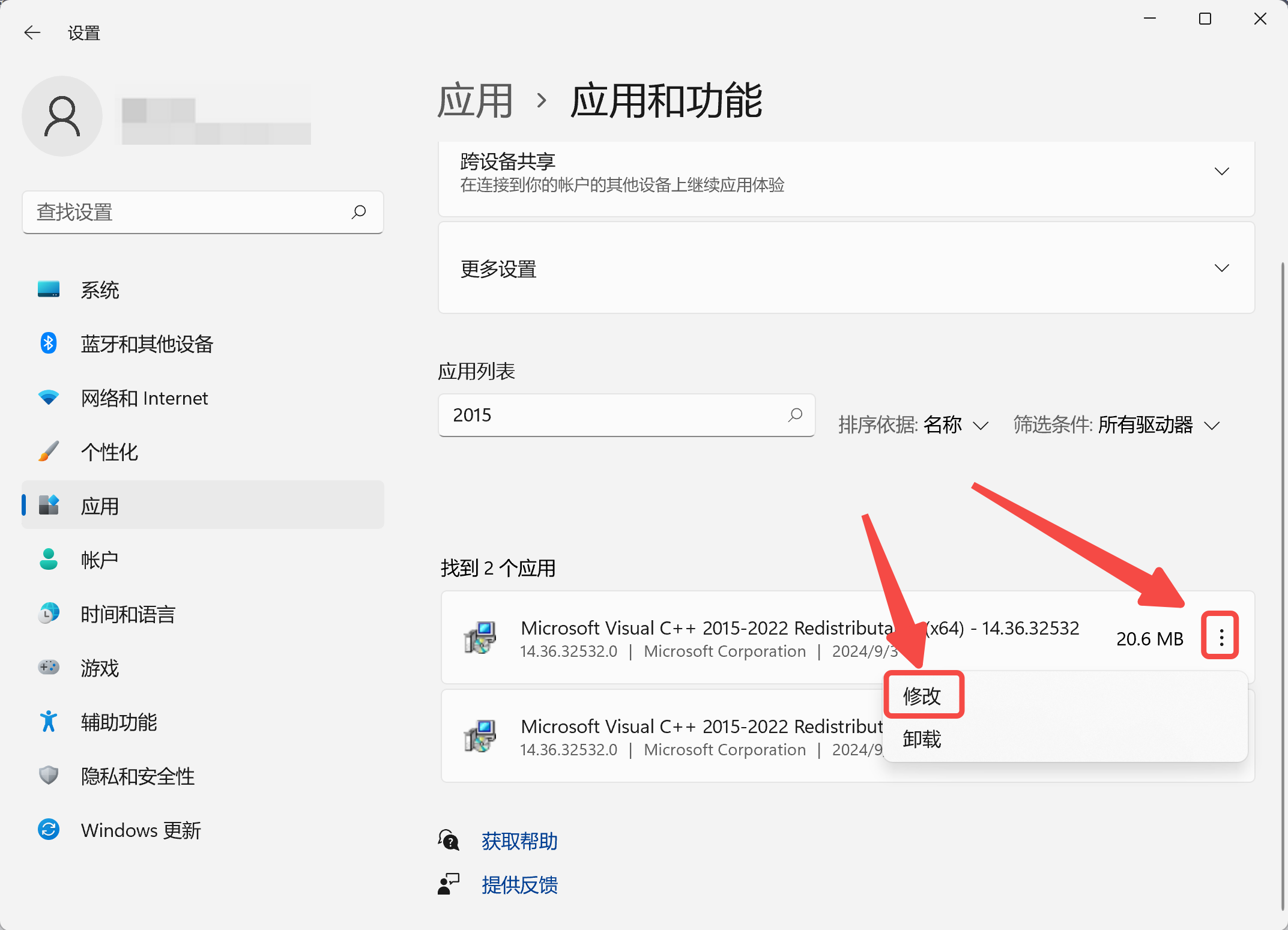The height and width of the screenshot is (930, 1288).
Task: Click the 20.6 MB size value
Action: click(1149, 638)
